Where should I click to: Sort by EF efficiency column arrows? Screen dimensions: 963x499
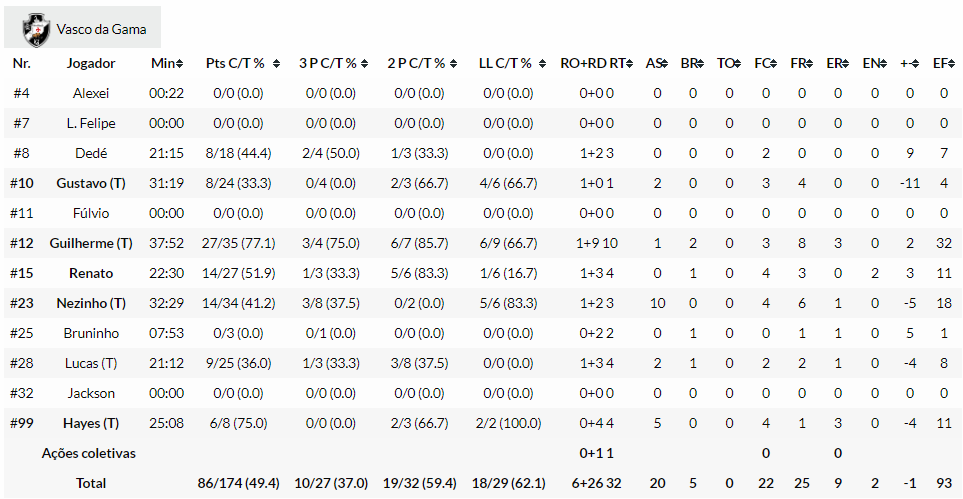click(x=949, y=64)
